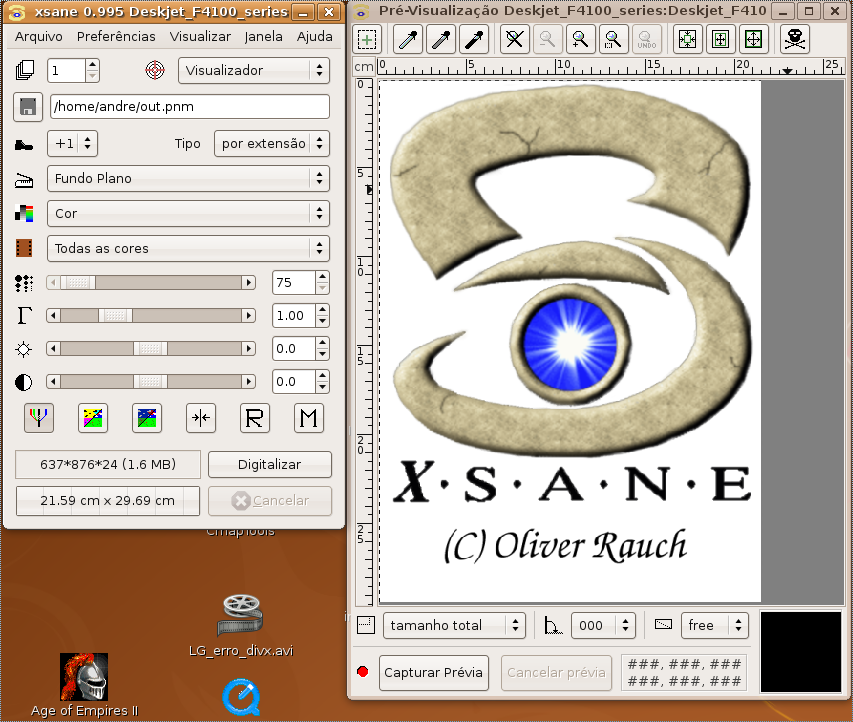Click the M store enhancement button
Screen dimensions: 853x722
(x=309, y=419)
